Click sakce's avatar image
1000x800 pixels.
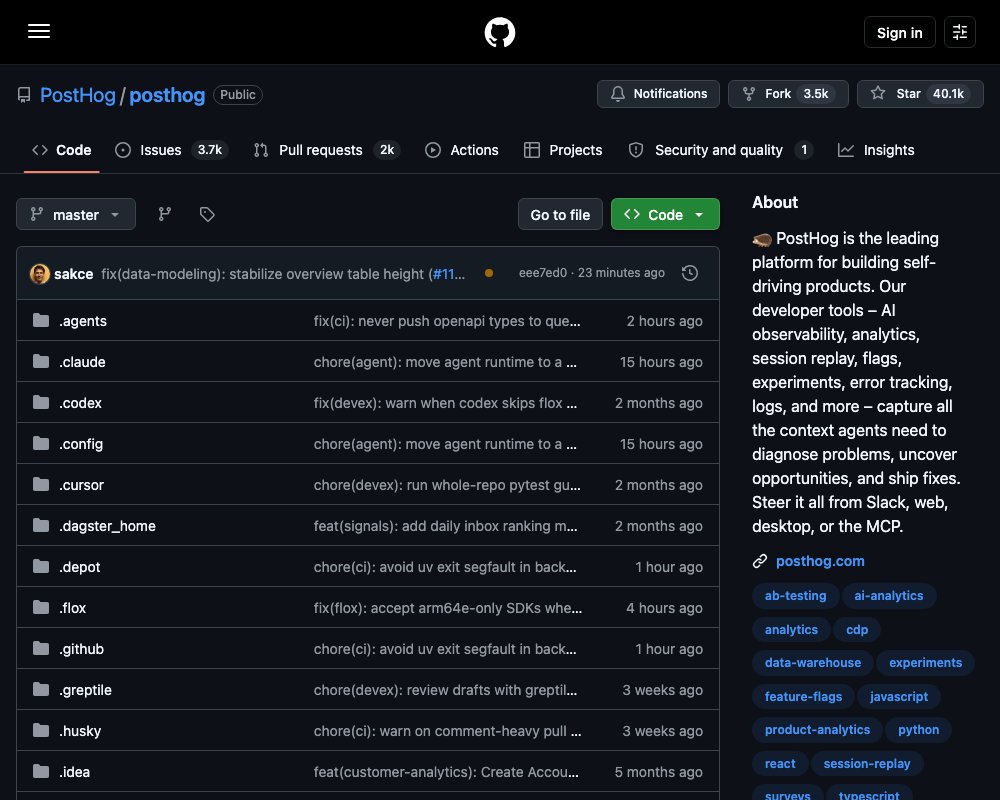40,274
